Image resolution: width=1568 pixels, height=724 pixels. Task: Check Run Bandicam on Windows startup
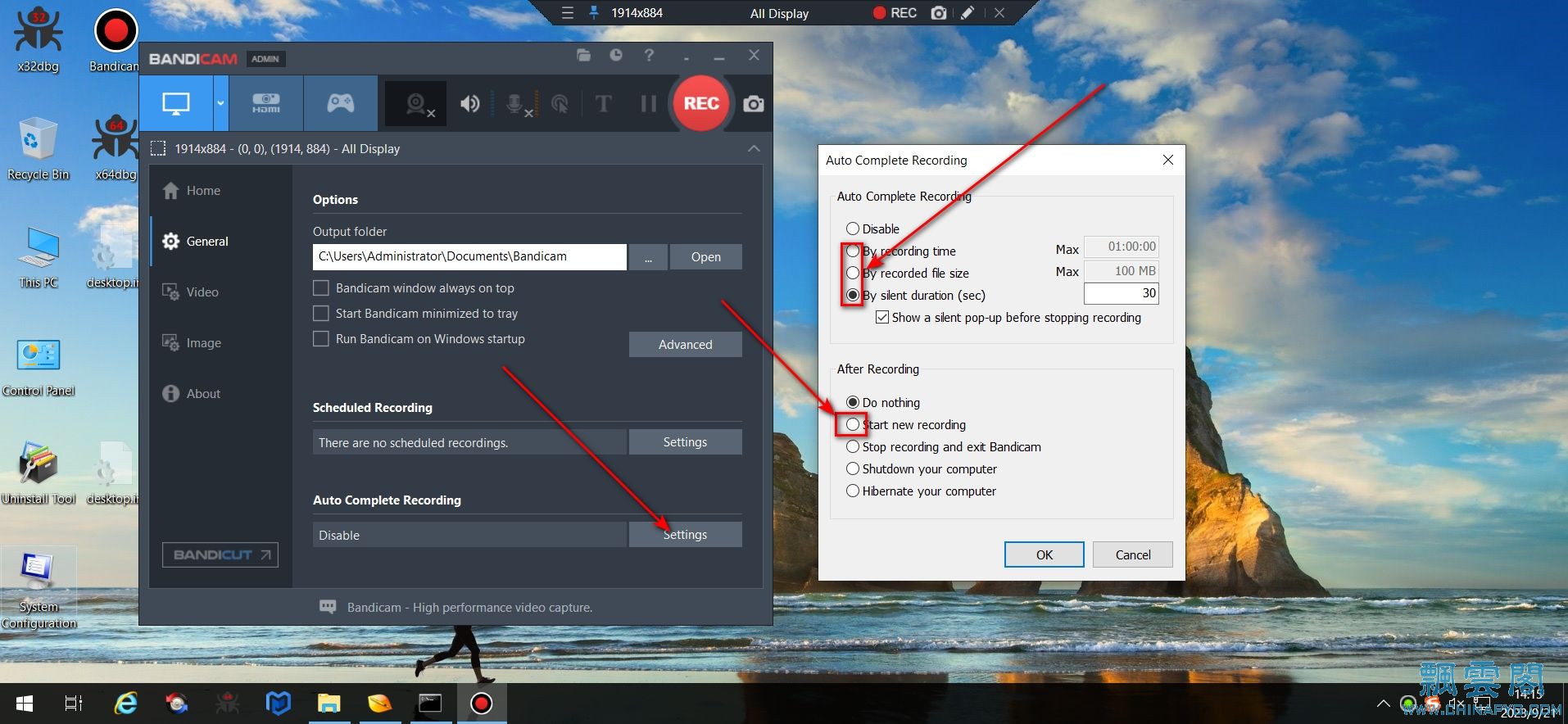[321, 339]
